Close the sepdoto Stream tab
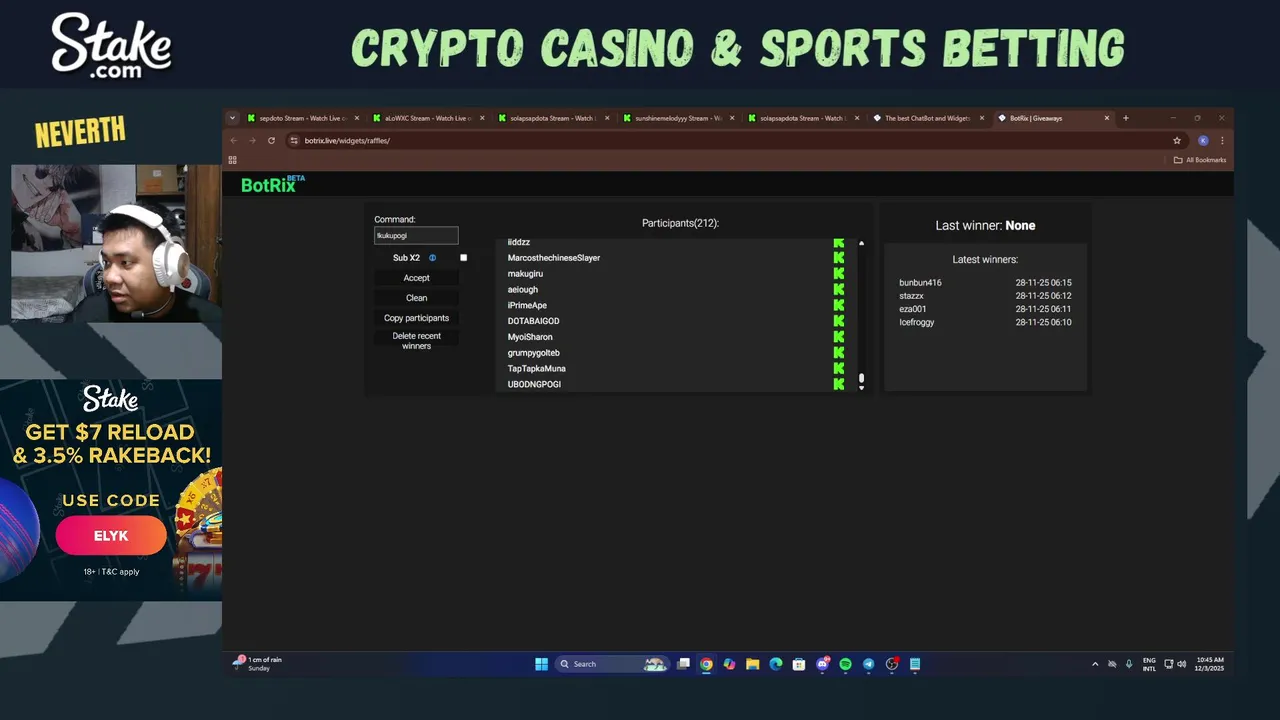 pyautogui.click(x=357, y=118)
